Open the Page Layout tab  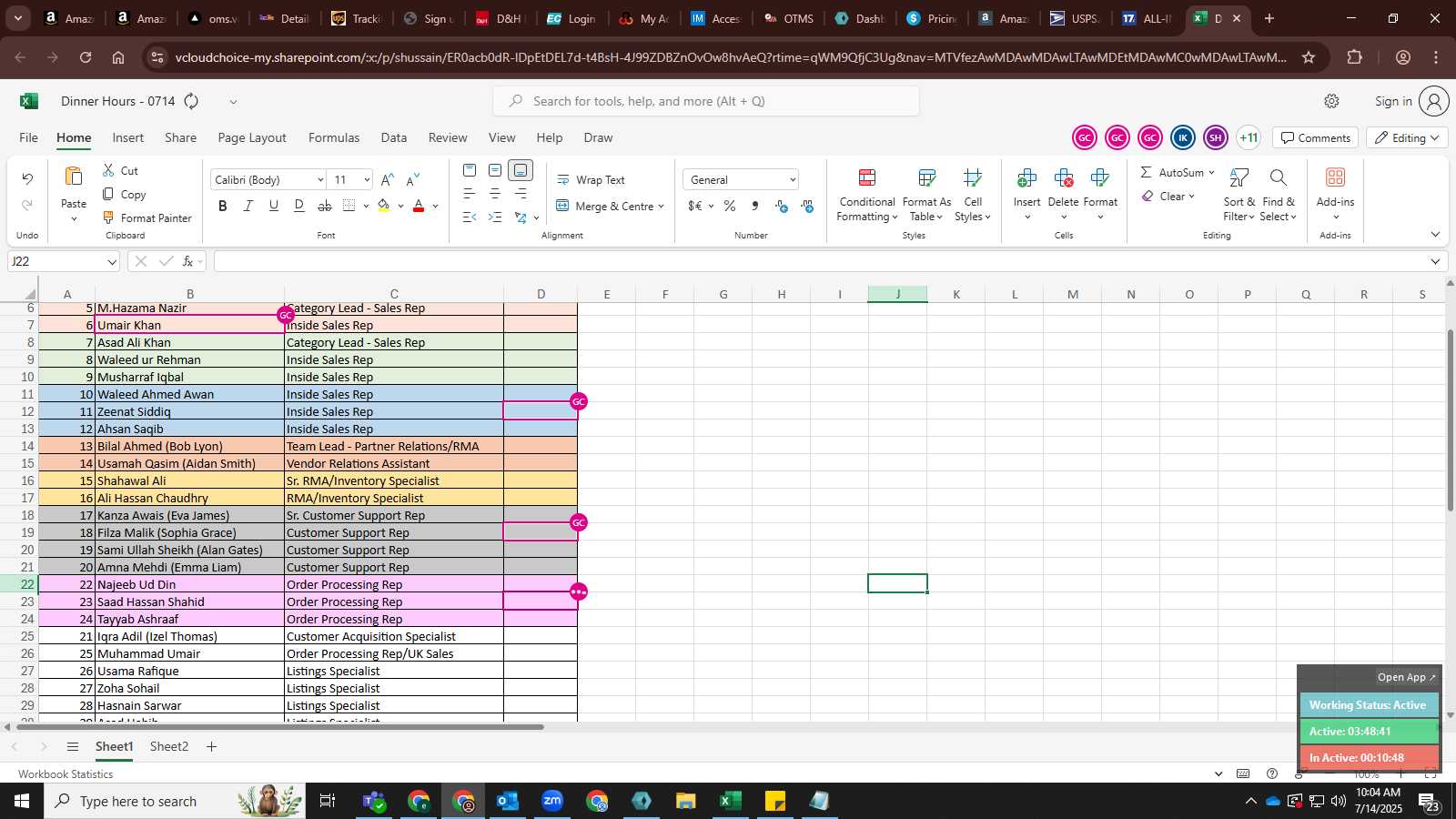pos(252,137)
